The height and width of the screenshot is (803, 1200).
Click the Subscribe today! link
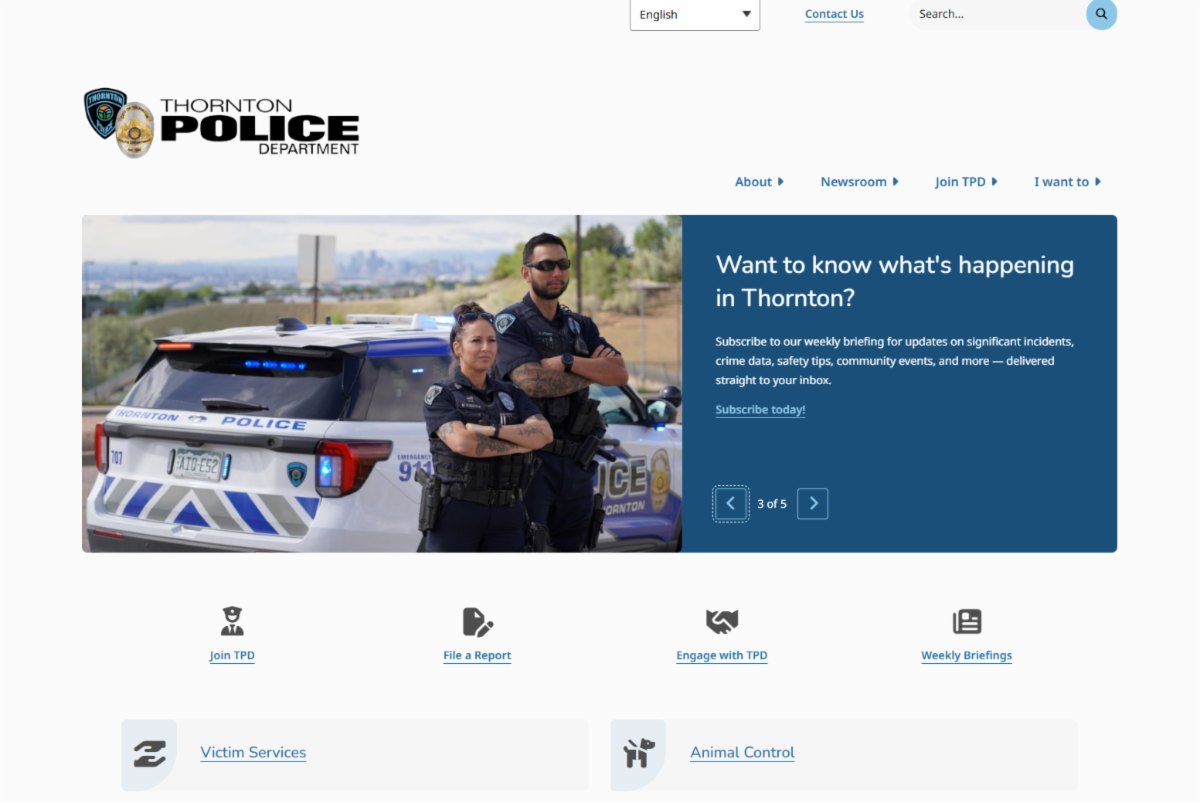(760, 410)
